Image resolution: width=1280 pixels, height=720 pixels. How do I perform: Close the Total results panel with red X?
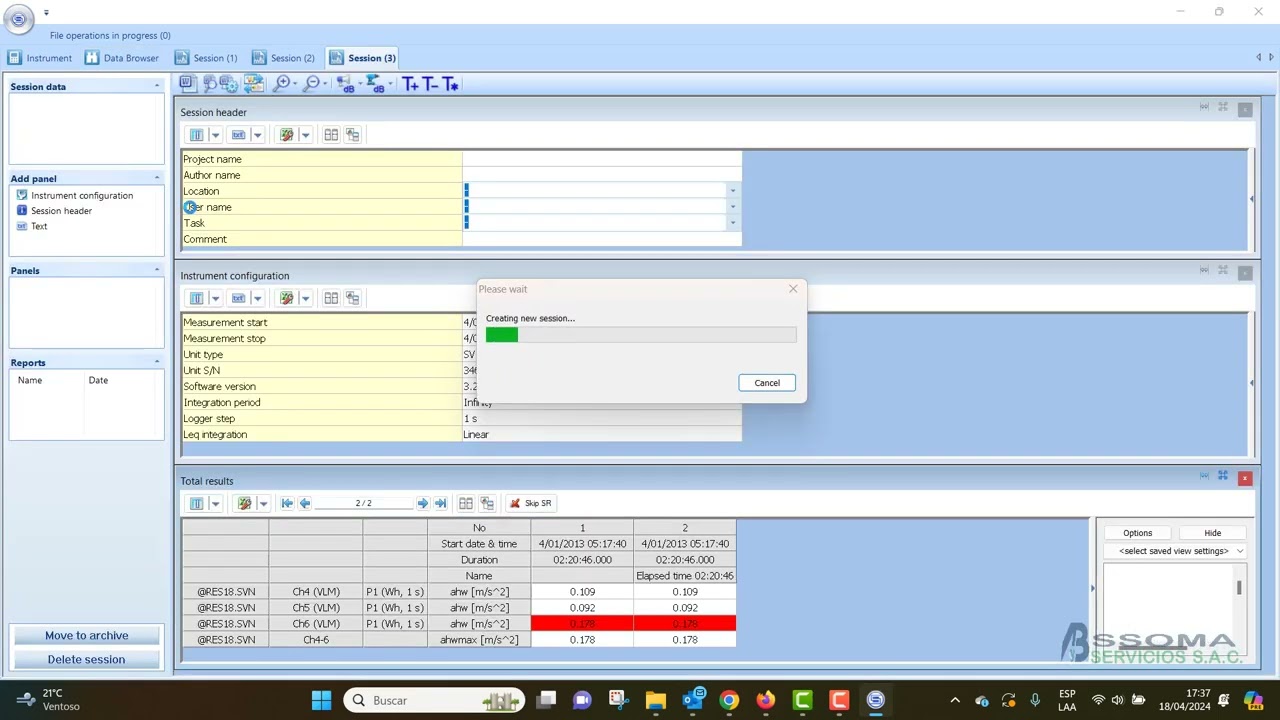pos(1245,478)
